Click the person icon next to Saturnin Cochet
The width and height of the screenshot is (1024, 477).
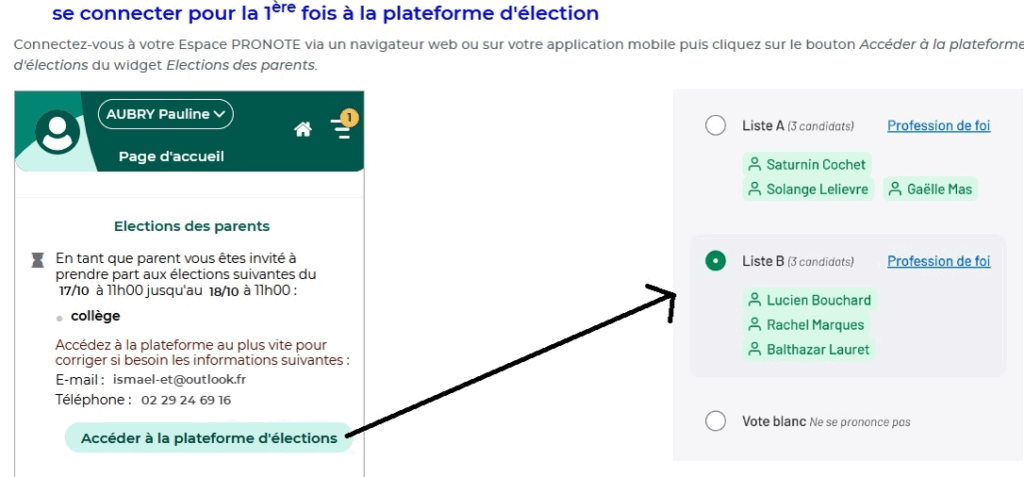tap(754, 164)
